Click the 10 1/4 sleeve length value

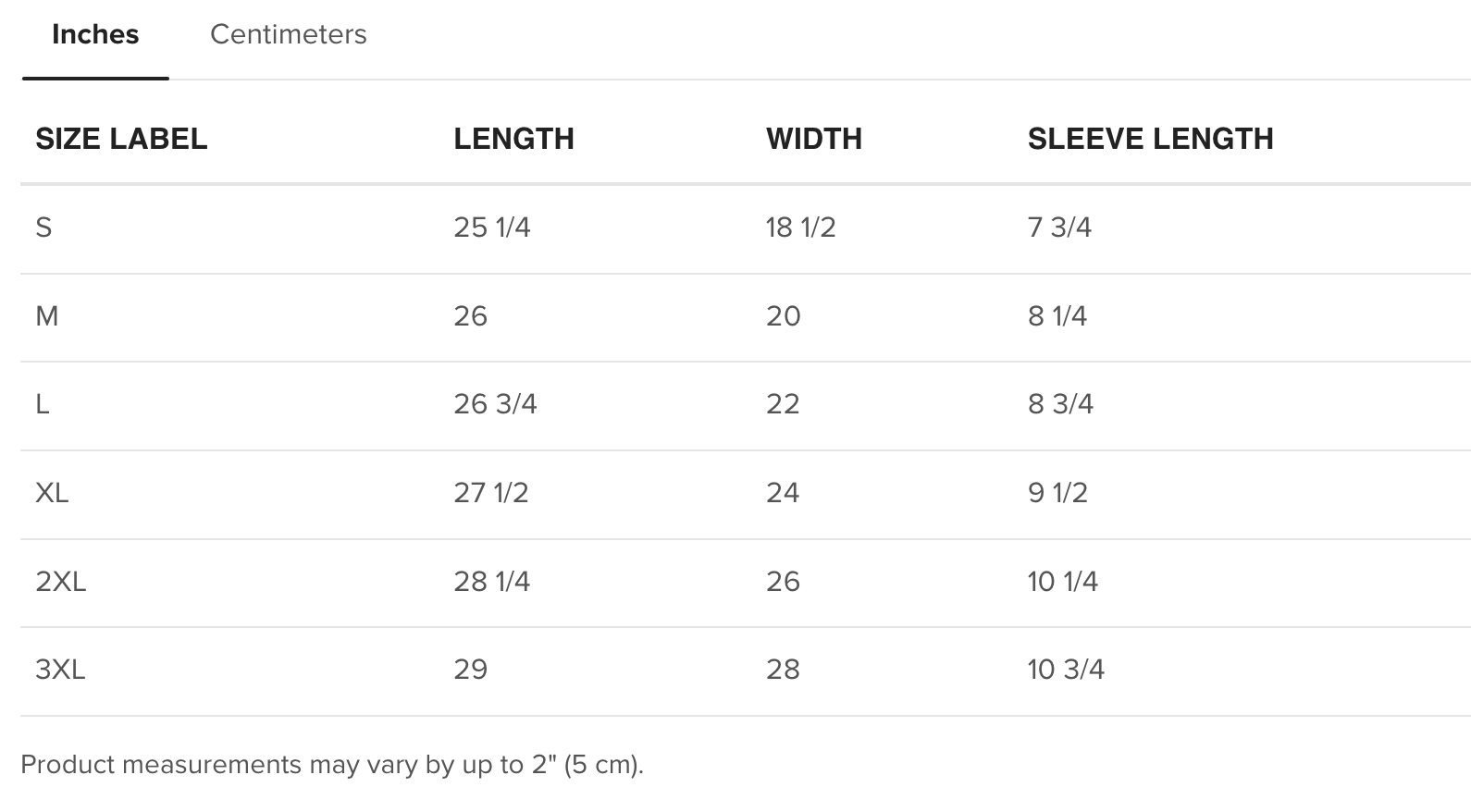point(1062,582)
